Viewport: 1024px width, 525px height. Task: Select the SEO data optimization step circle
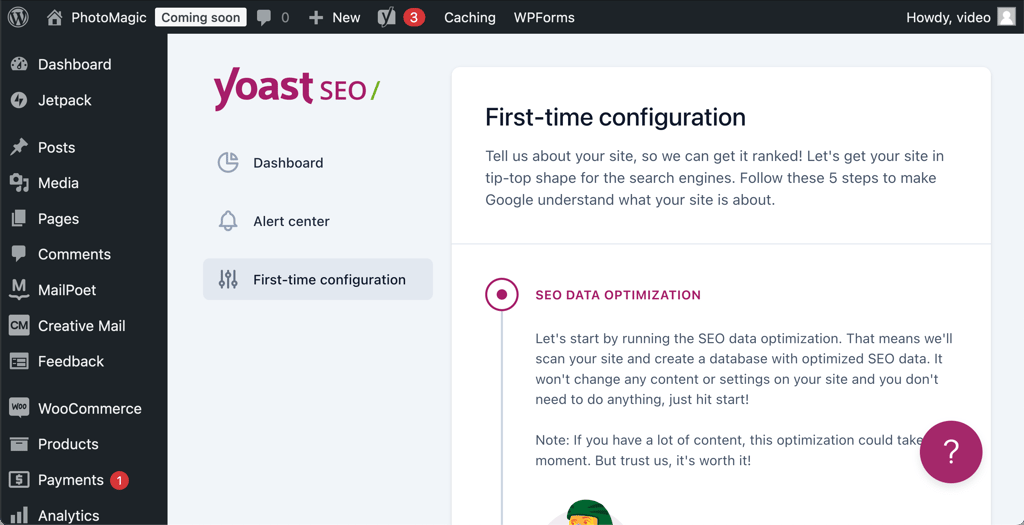[502, 294]
